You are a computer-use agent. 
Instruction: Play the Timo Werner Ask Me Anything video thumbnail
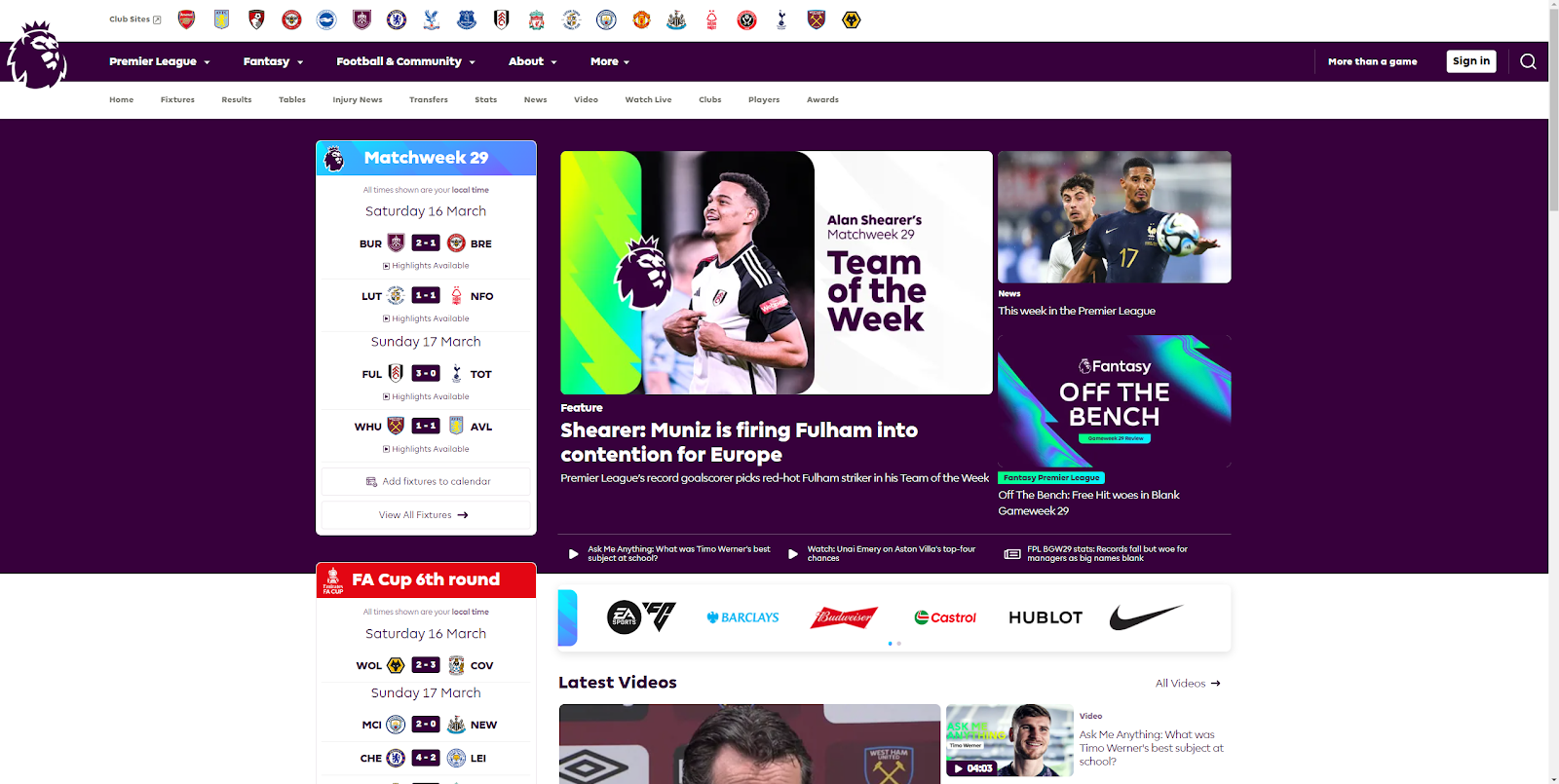click(1009, 741)
